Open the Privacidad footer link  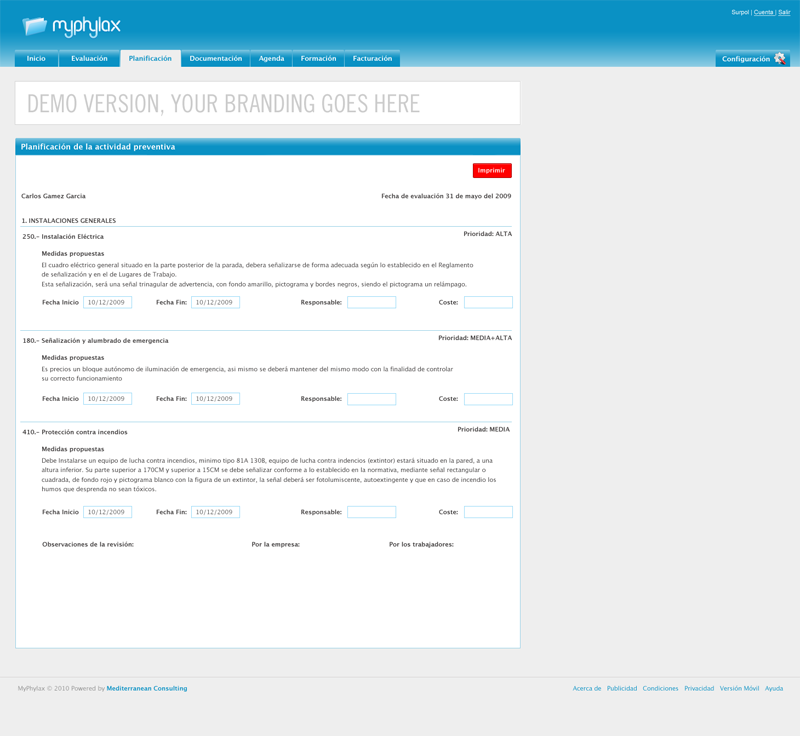coord(699,688)
